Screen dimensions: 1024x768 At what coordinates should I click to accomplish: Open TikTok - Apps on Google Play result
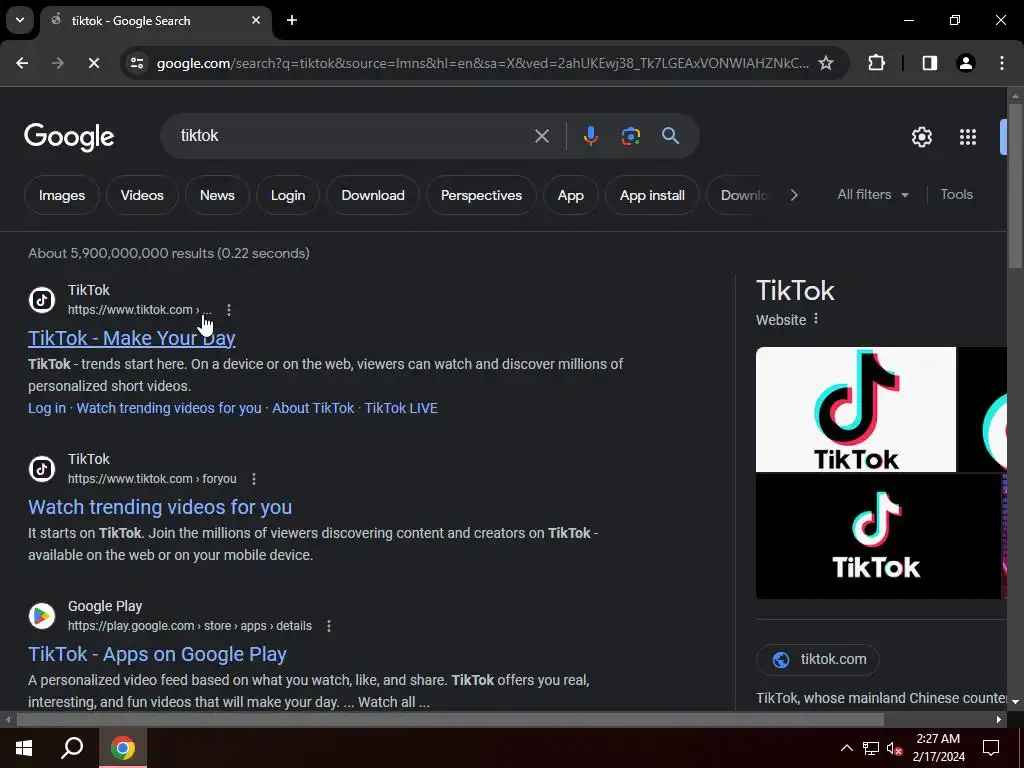tap(157, 654)
